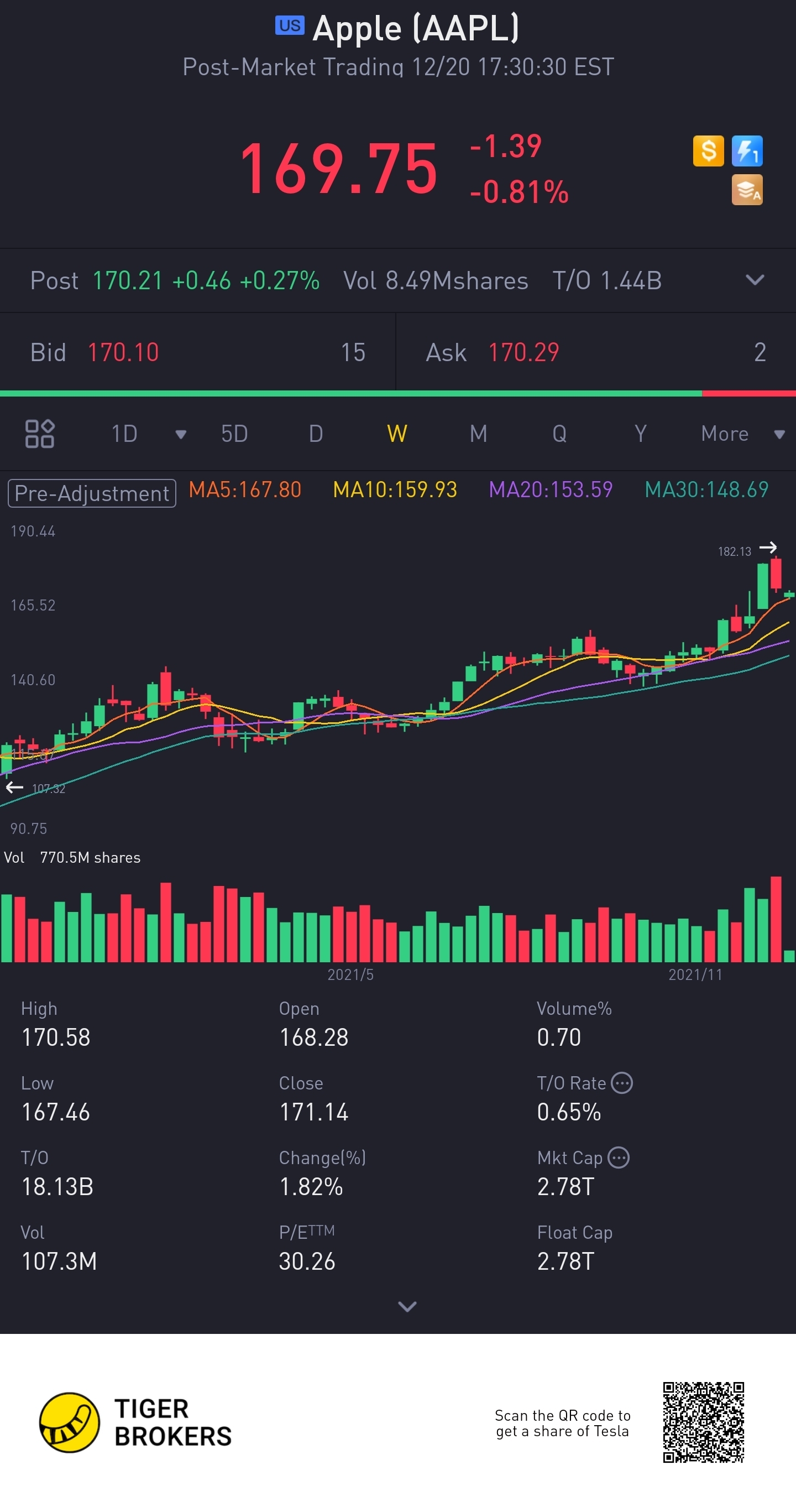The height and width of the screenshot is (1512, 796).
Task: Tap the price change -1.39
Action: (x=505, y=146)
